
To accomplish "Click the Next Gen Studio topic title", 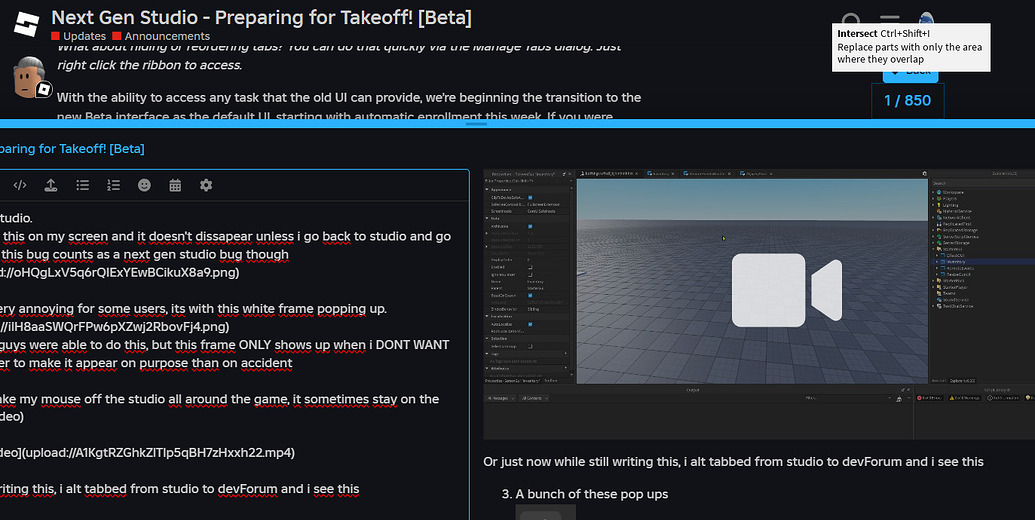I will point(261,17).
